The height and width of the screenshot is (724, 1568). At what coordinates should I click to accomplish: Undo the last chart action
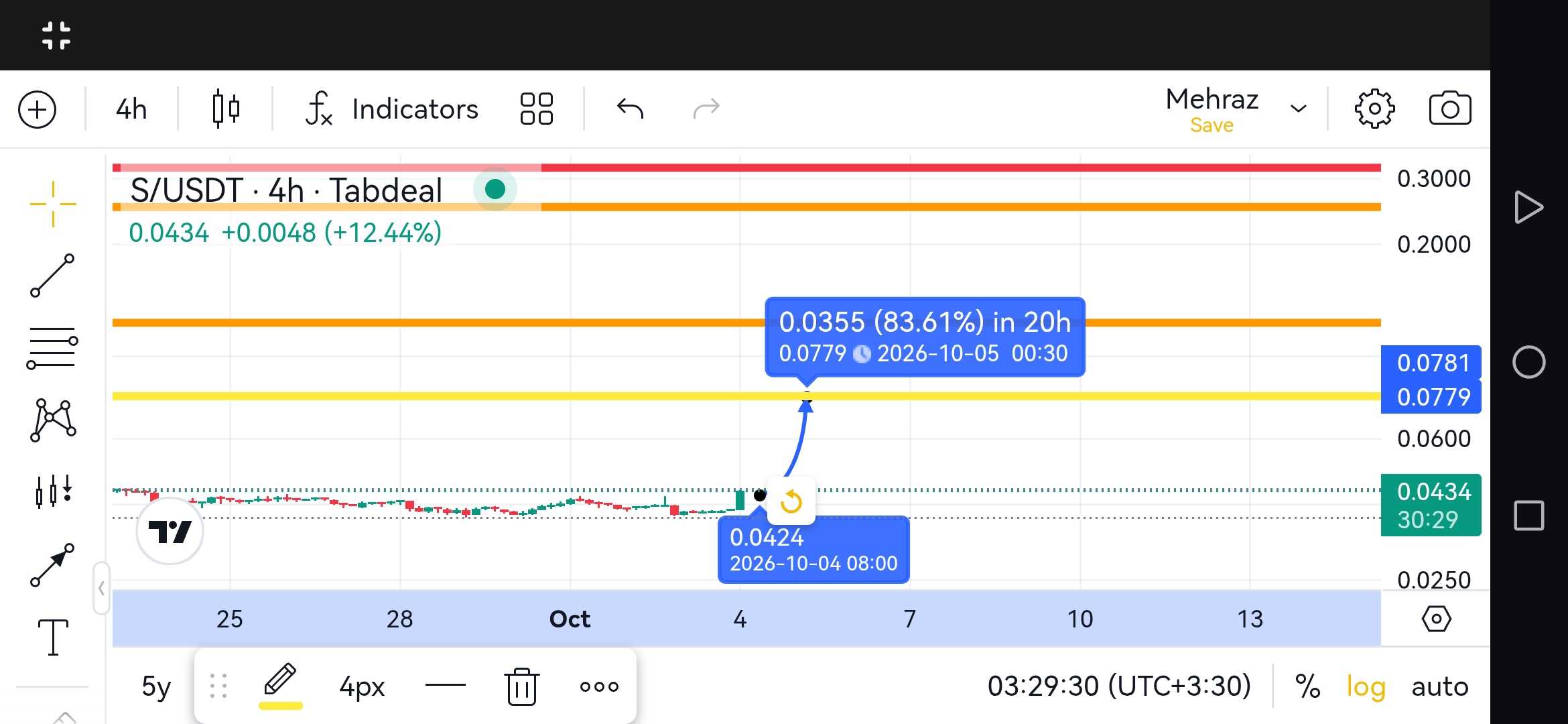(630, 109)
